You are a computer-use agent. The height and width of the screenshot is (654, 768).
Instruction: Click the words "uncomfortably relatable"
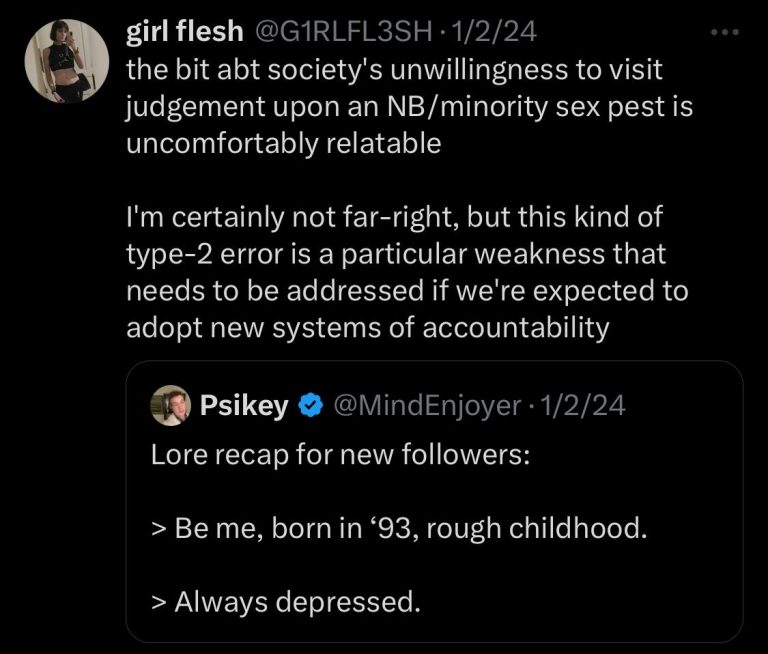283,142
